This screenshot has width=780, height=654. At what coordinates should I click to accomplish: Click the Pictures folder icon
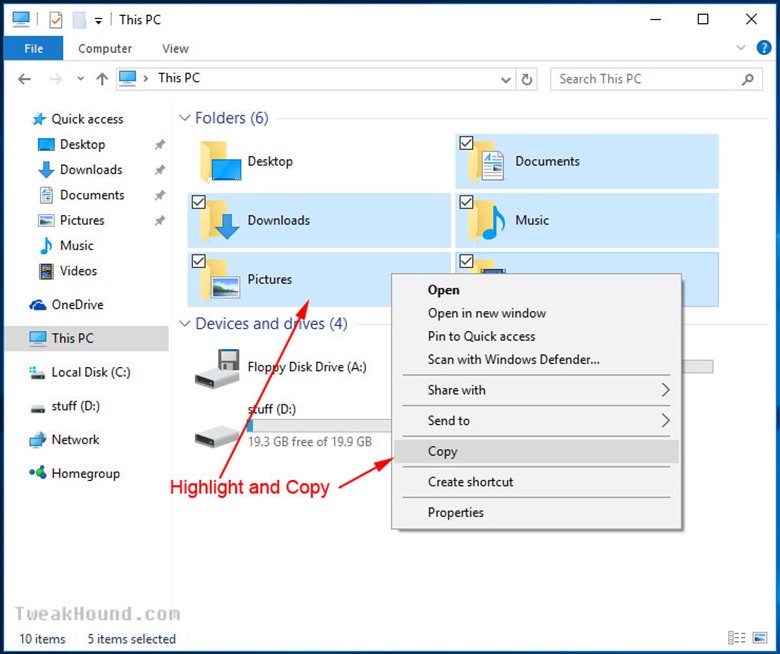220,280
